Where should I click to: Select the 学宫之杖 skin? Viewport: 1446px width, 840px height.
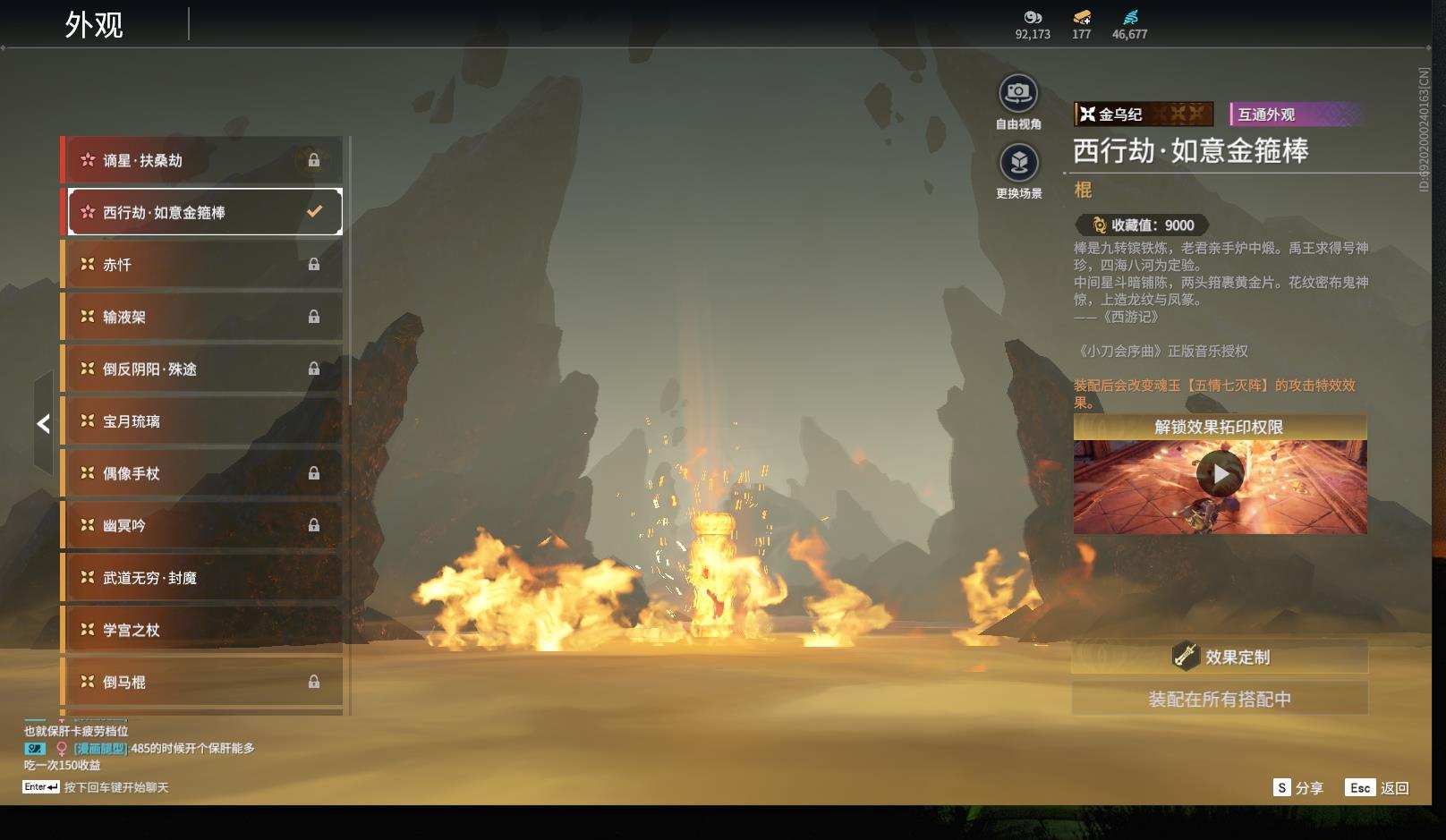[203, 630]
